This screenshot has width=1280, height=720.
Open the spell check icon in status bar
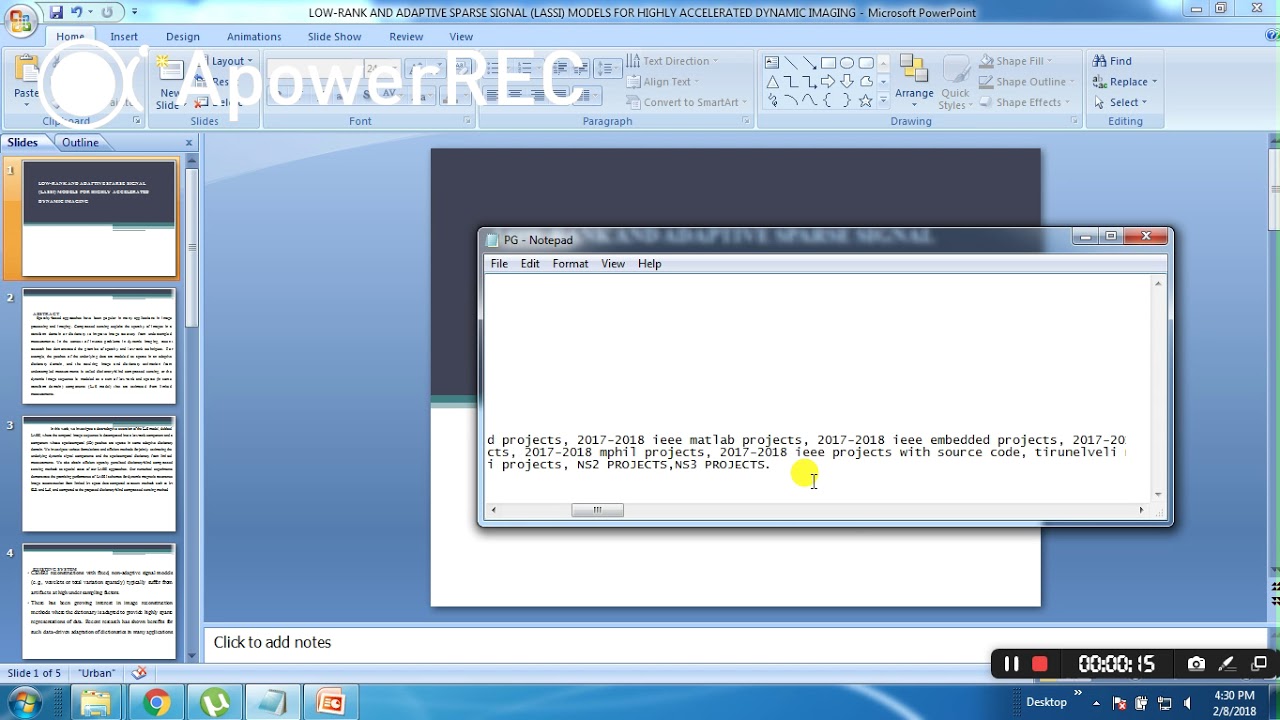coord(139,673)
